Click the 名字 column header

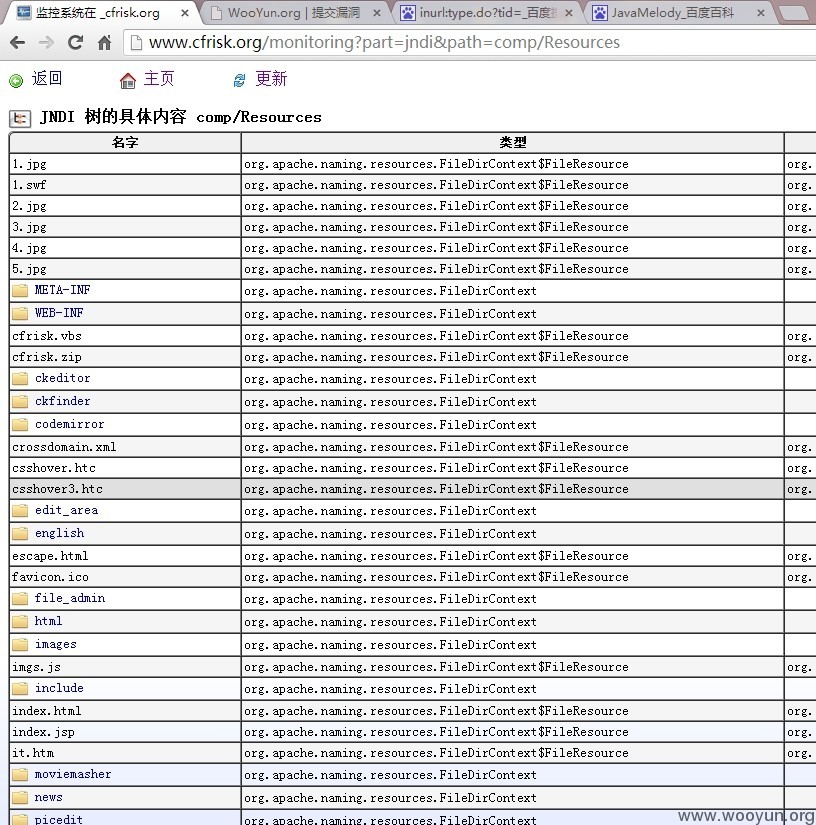tap(125, 143)
